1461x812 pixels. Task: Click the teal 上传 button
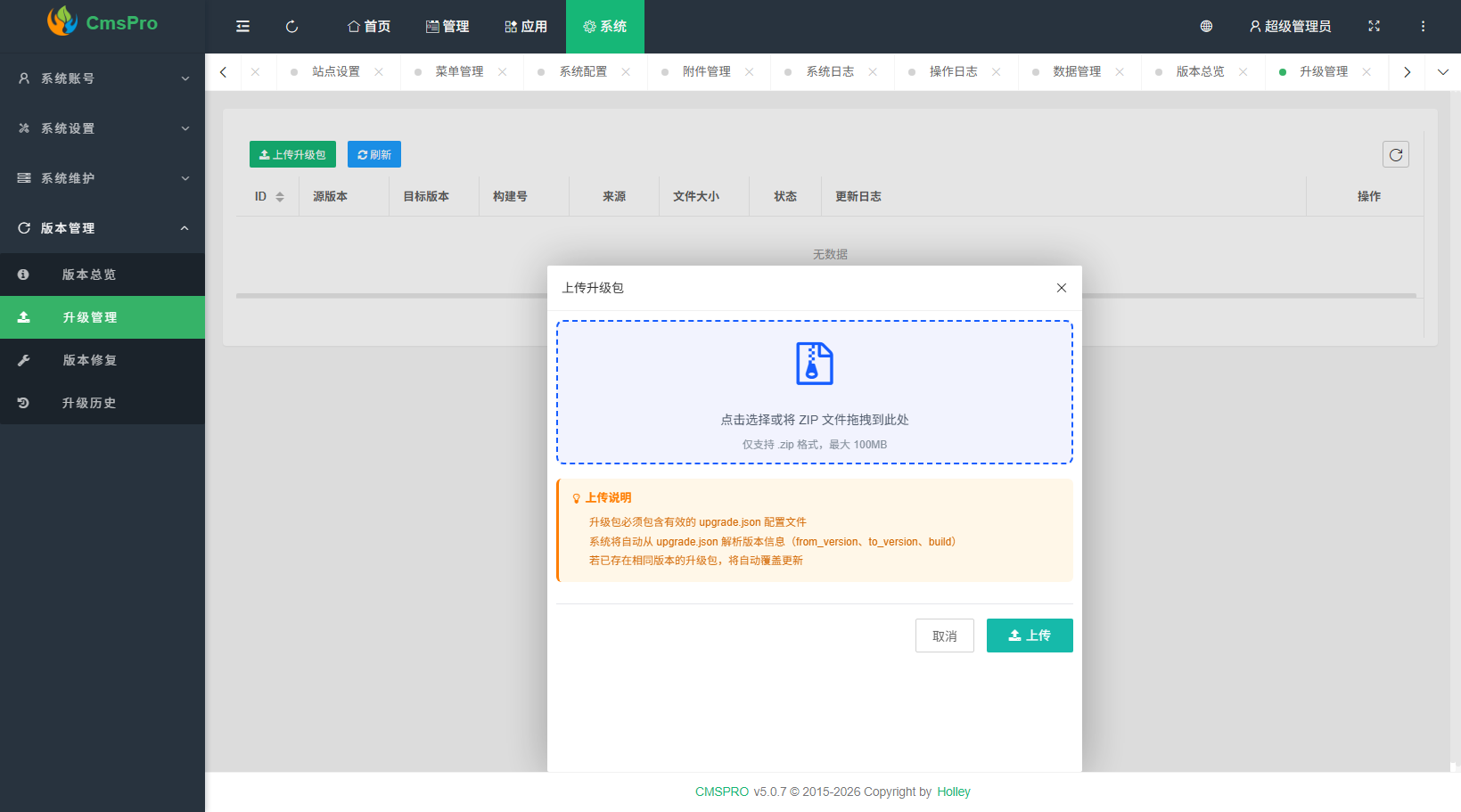tap(1030, 636)
